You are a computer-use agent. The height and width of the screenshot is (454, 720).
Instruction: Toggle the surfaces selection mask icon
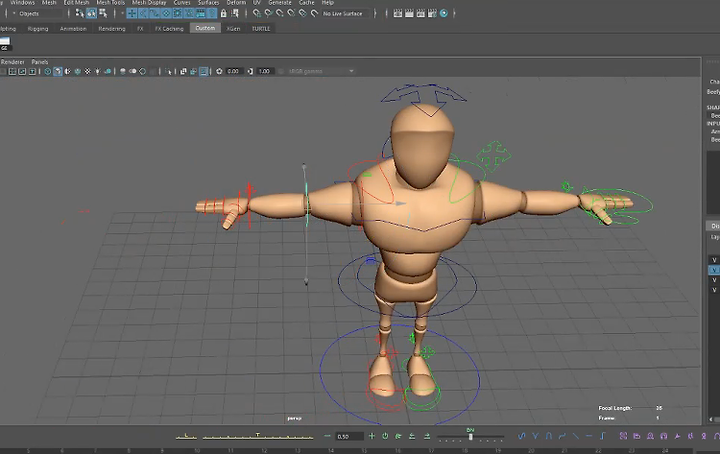coord(166,13)
